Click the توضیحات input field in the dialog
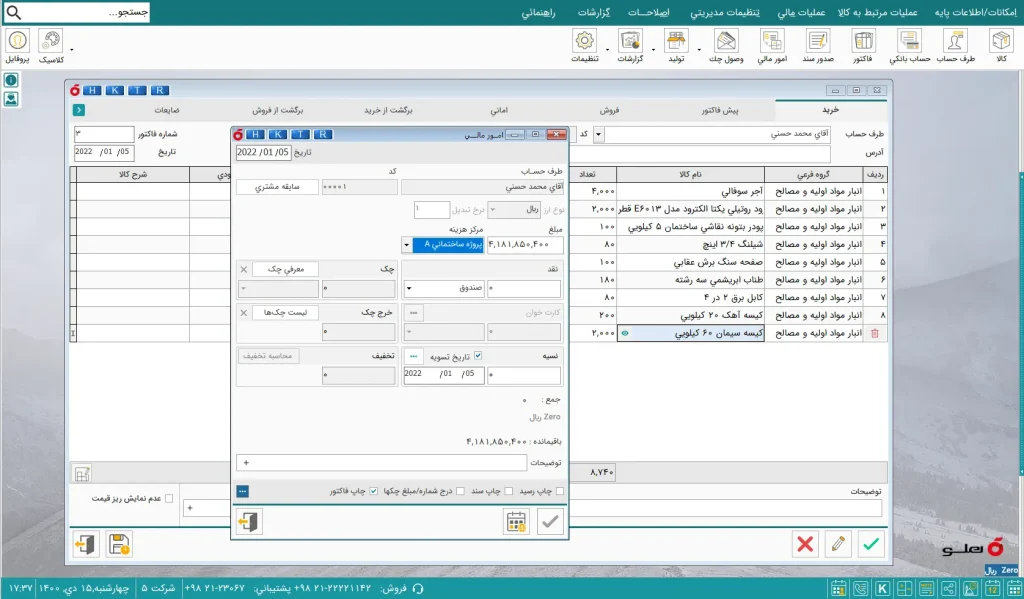Screen dimensions: 1024x599 pyautogui.click(x=381, y=462)
